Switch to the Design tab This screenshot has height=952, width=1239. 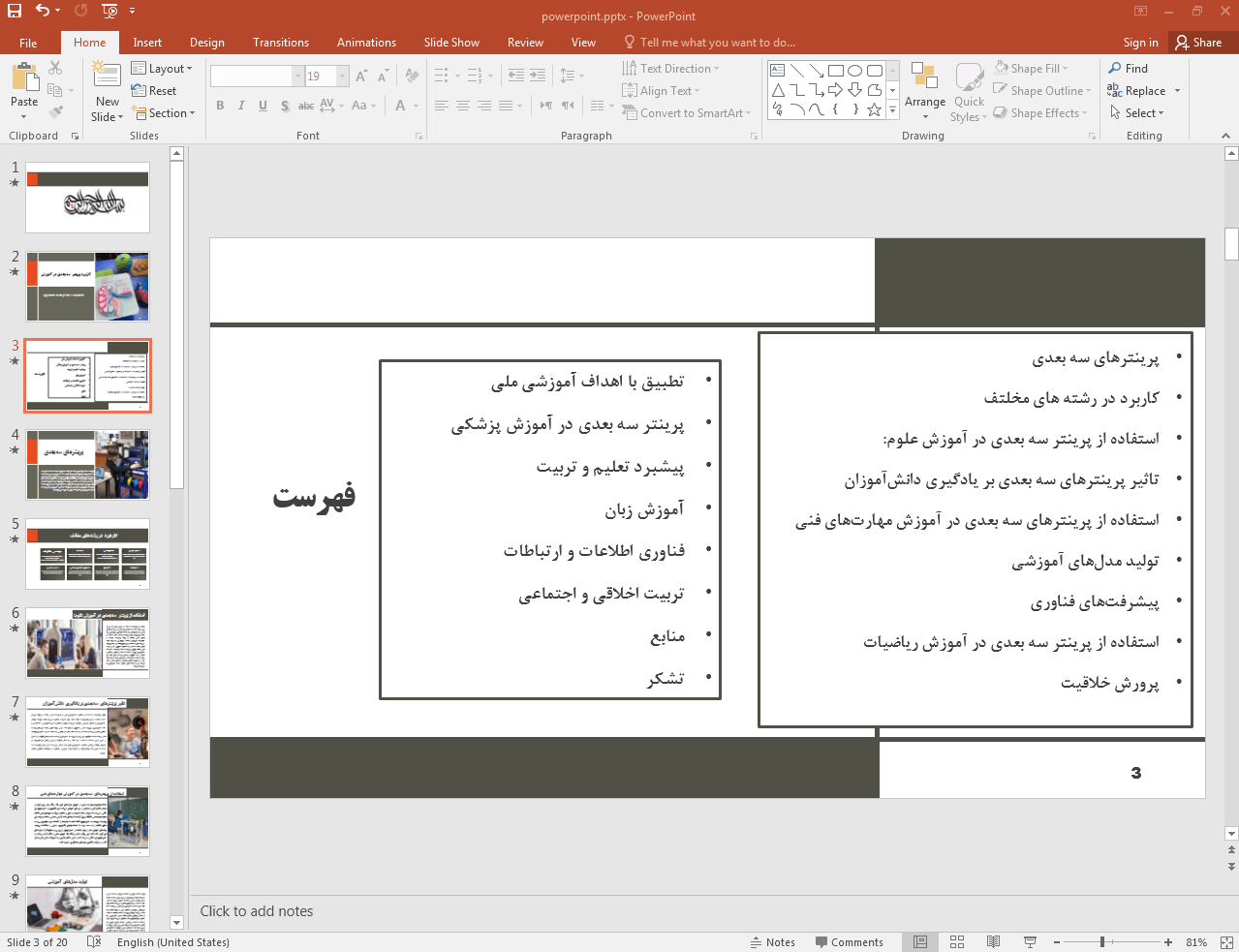tap(206, 43)
